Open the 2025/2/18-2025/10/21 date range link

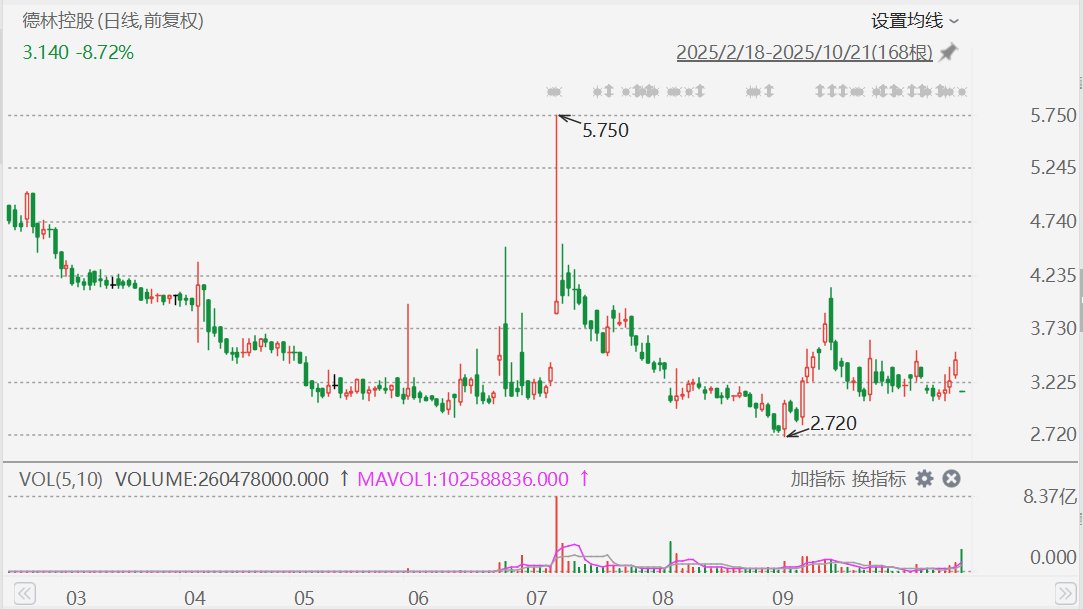pyautogui.click(x=804, y=52)
